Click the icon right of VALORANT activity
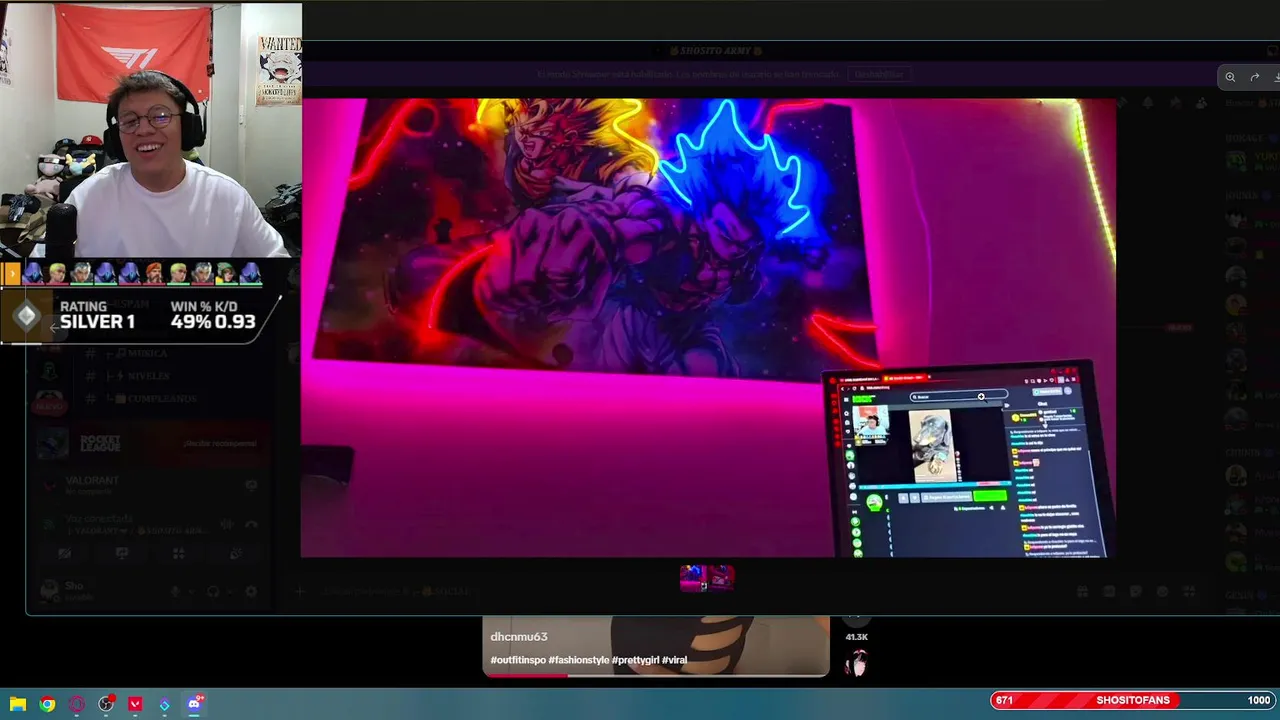This screenshot has height=720, width=1280. pyautogui.click(x=251, y=485)
